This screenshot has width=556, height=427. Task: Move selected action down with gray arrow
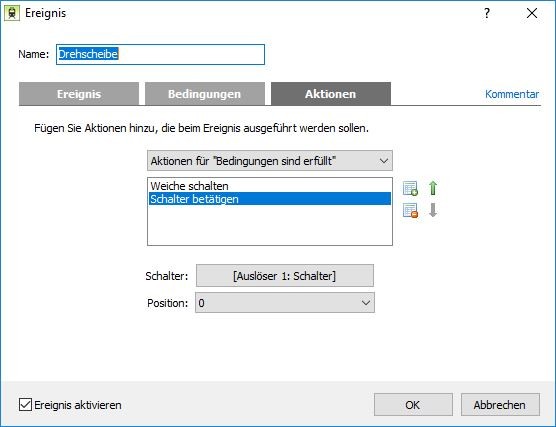pos(433,210)
